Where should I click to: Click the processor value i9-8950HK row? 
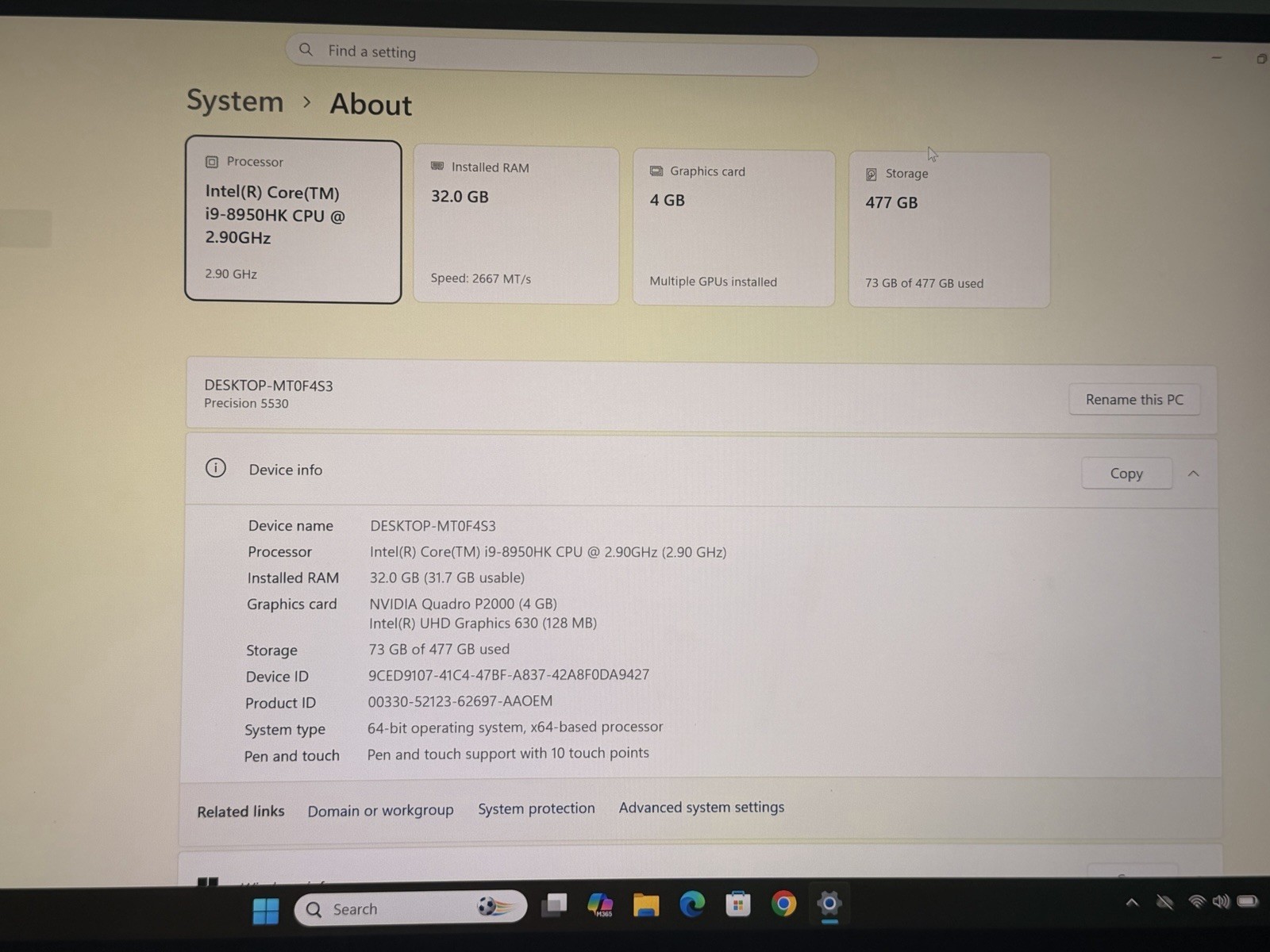pyautogui.click(x=548, y=552)
